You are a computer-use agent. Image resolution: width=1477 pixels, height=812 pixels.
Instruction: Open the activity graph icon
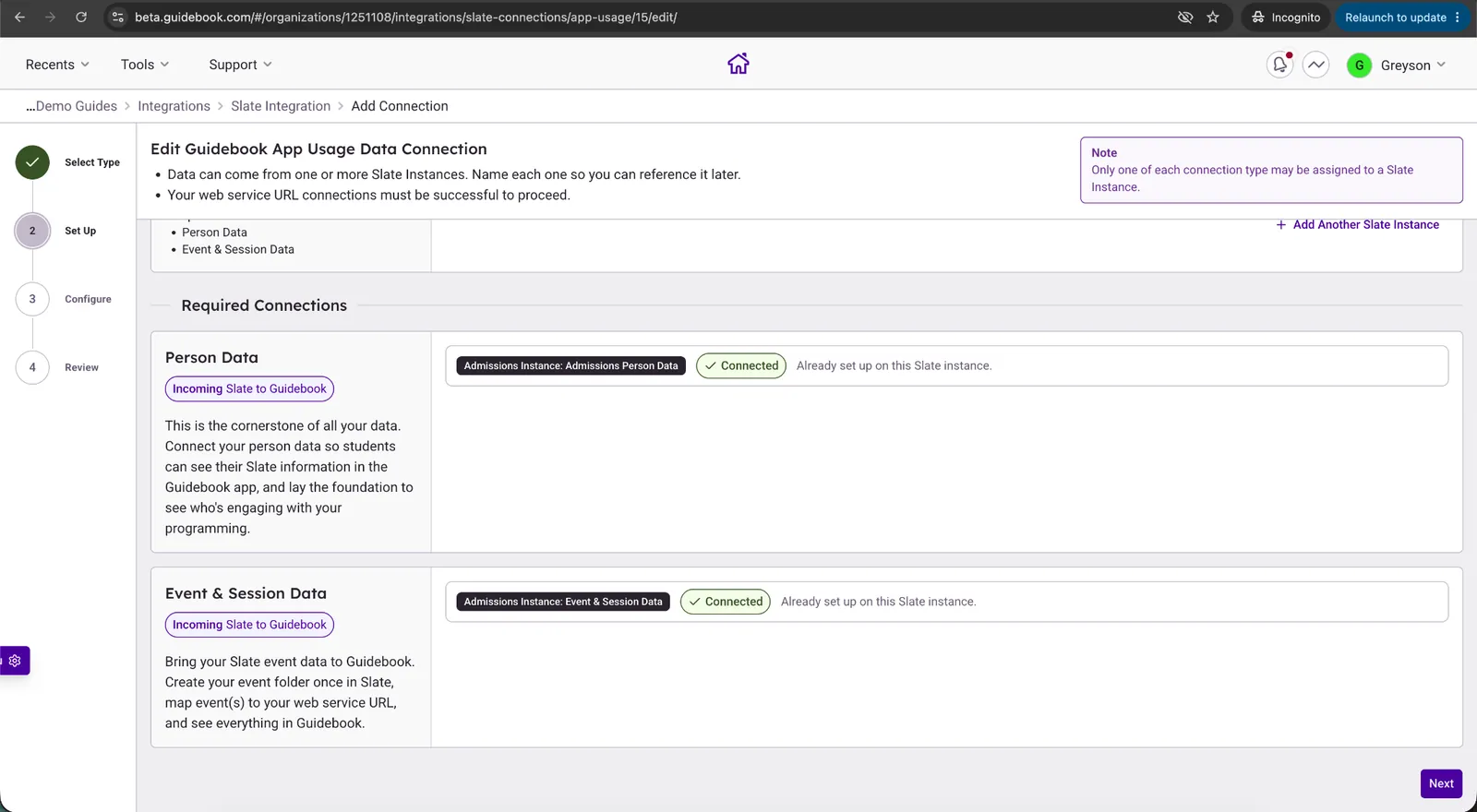click(1315, 65)
